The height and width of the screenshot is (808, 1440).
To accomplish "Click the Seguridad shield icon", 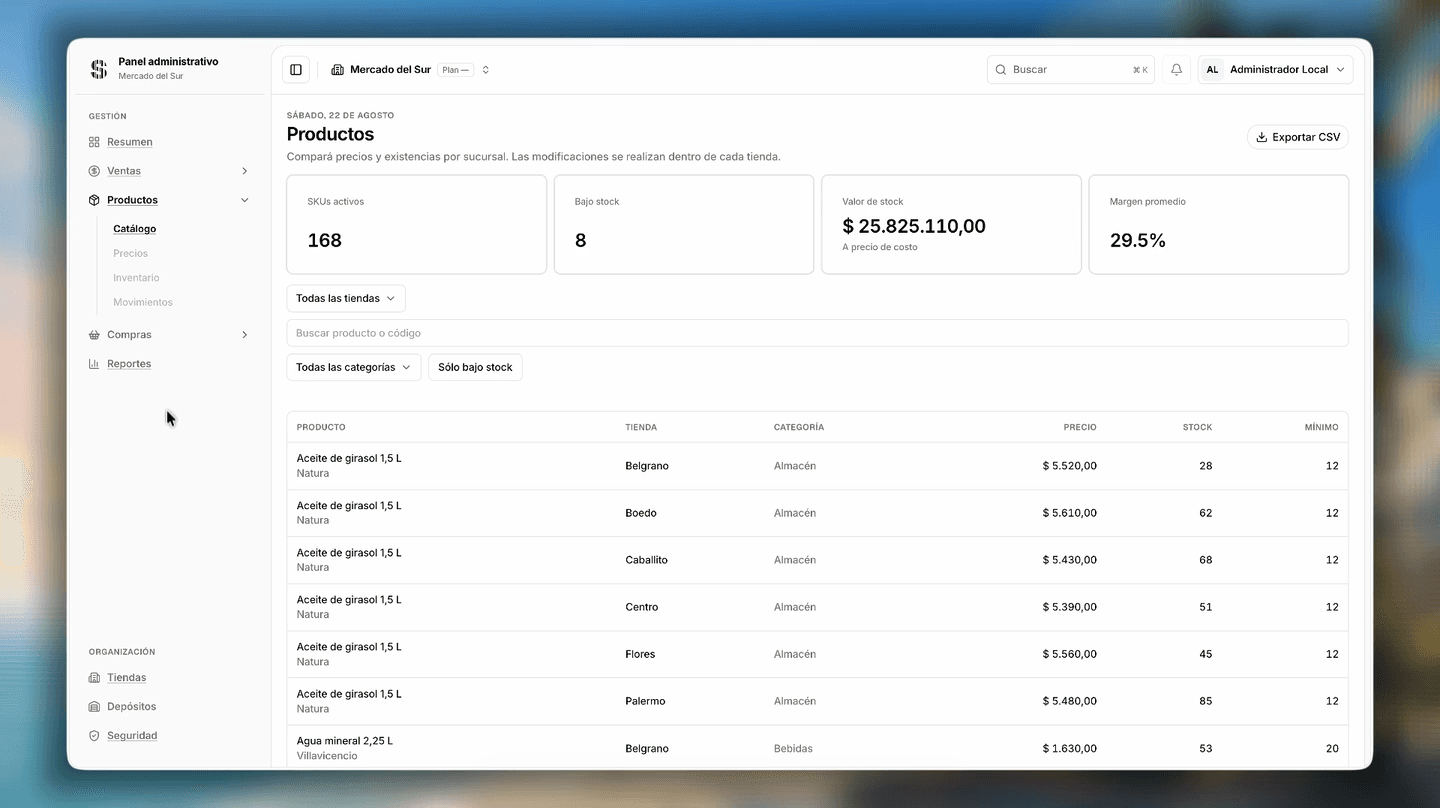I will 94,736.
